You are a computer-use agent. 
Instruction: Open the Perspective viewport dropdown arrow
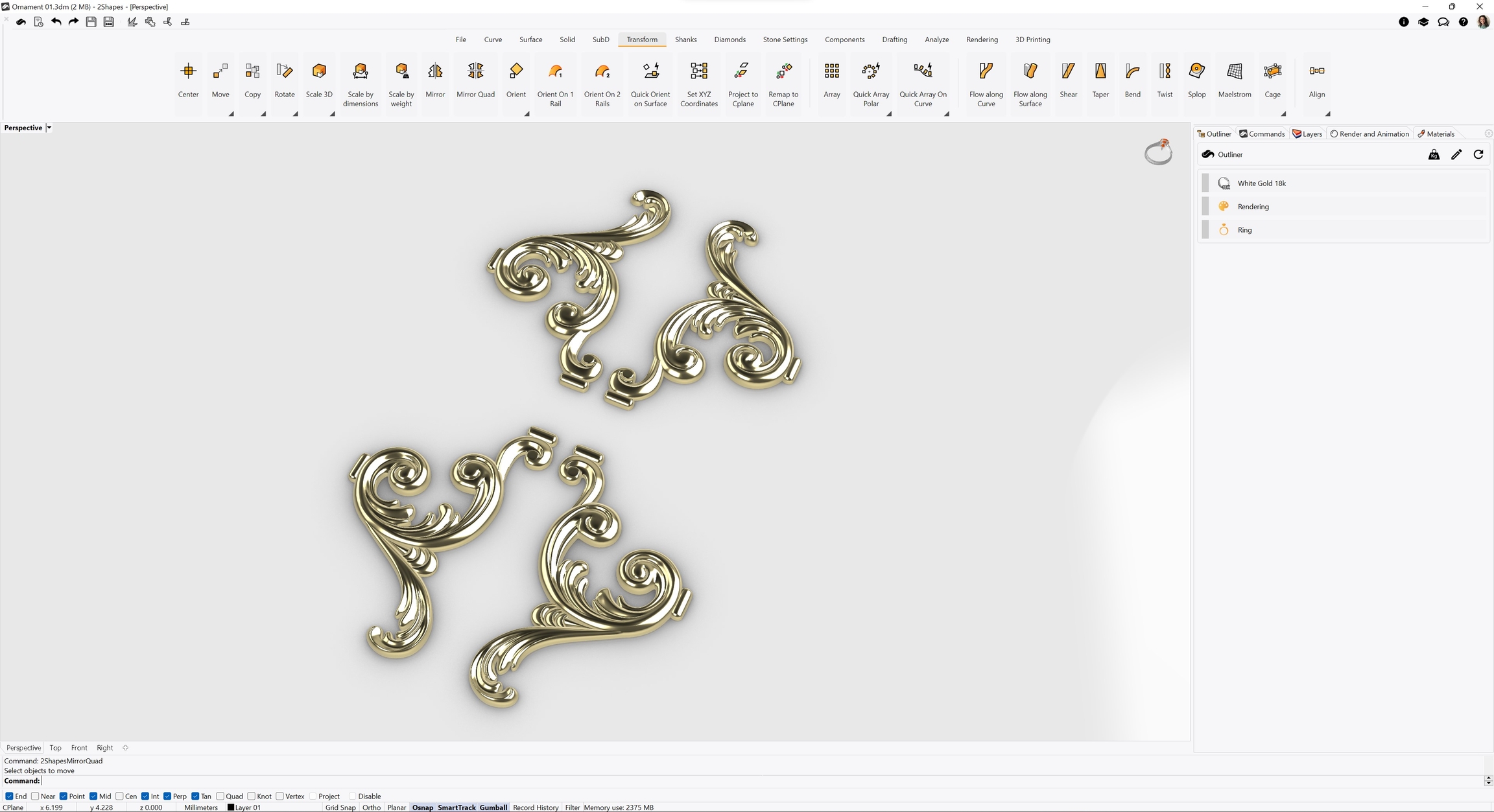pos(49,128)
